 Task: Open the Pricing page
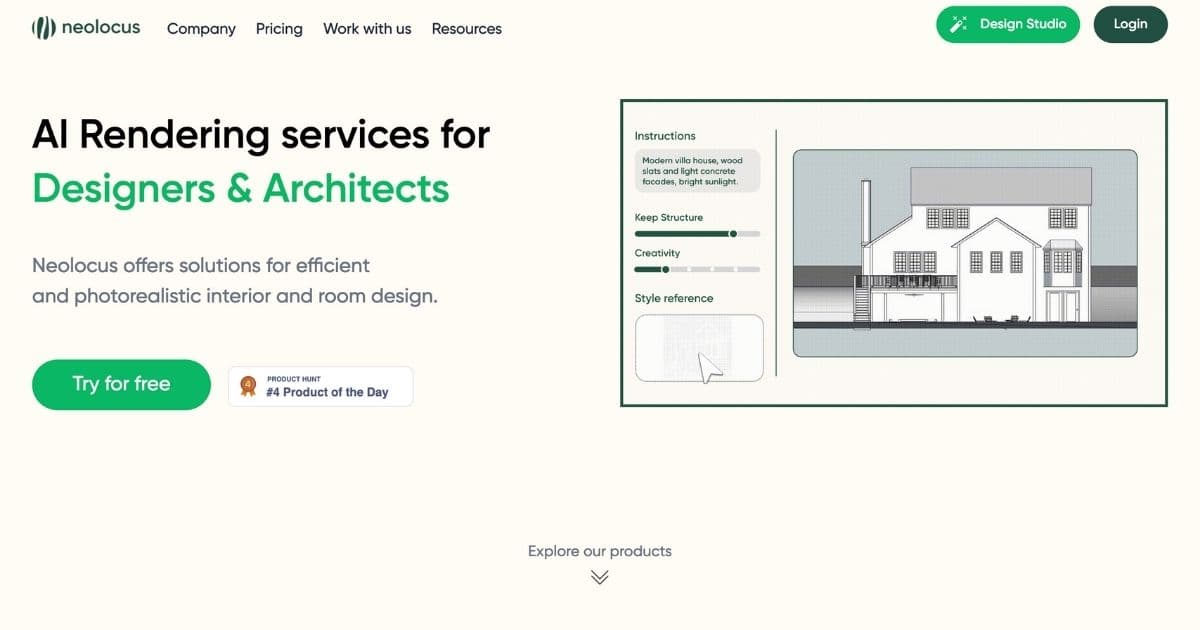[279, 29]
